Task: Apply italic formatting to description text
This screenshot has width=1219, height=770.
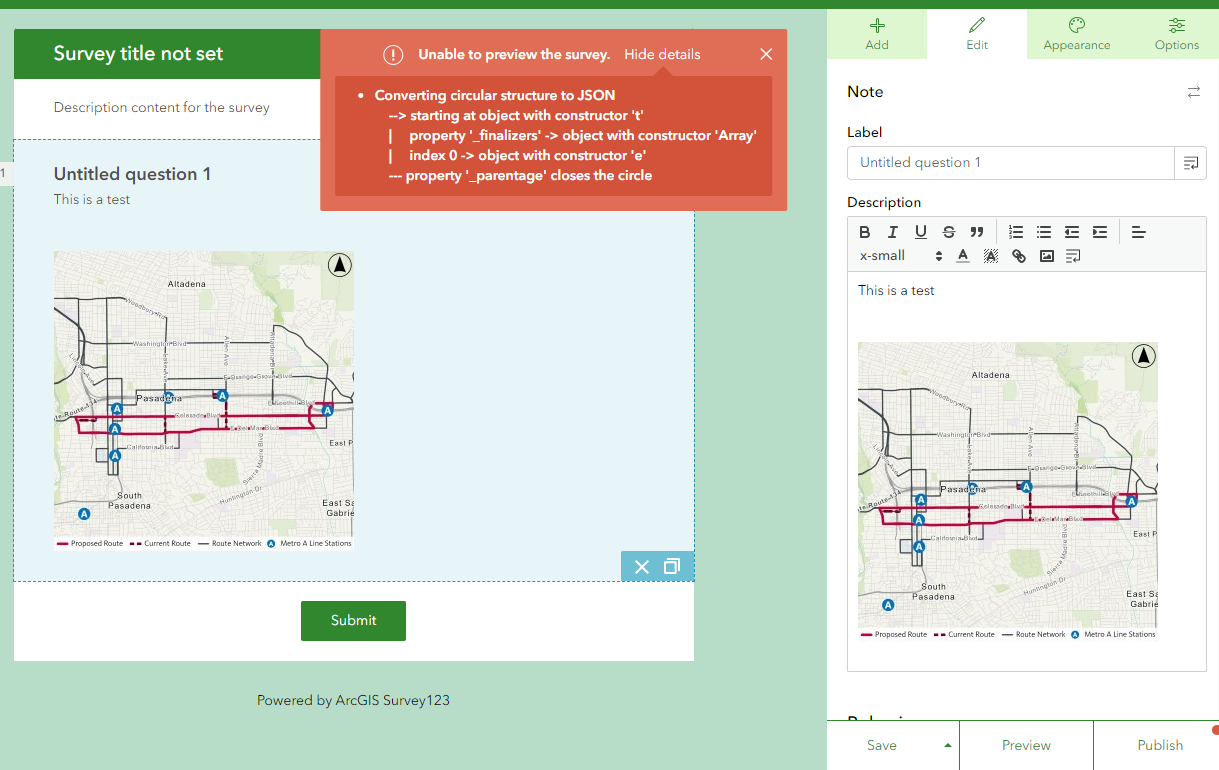Action: [x=893, y=232]
